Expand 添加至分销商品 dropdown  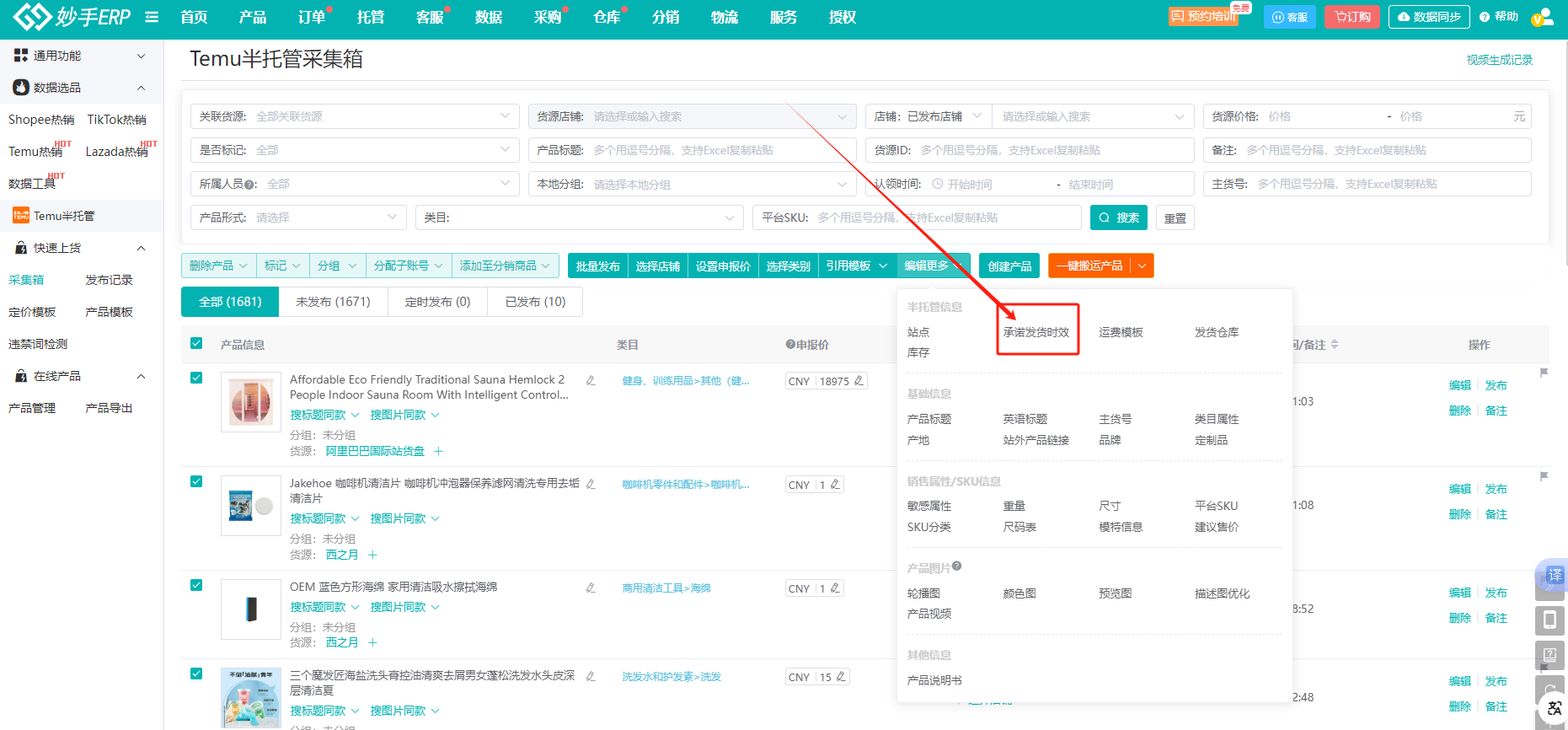point(505,266)
